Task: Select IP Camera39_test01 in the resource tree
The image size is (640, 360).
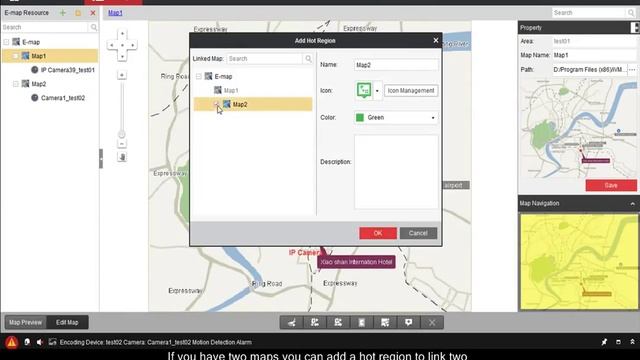Action: (x=67, y=70)
